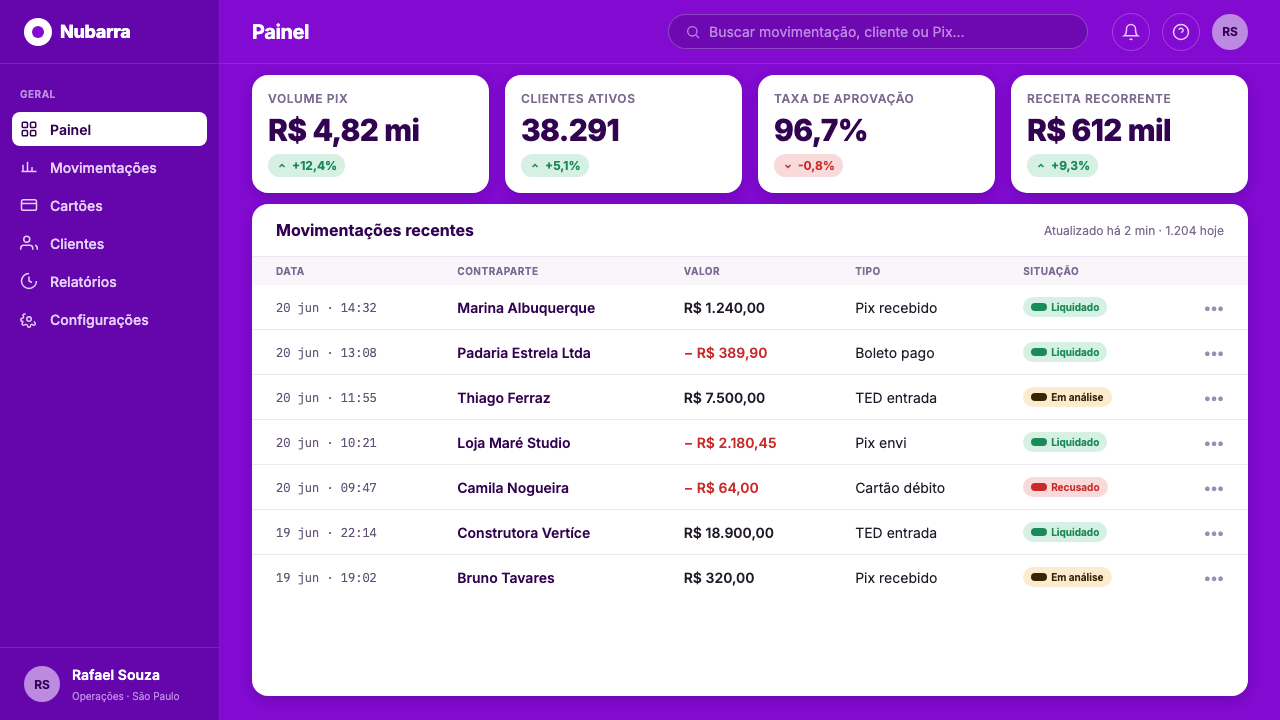Click the Em análise status for Thiago Ferraz
The height and width of the screenshot is (720, 1280).
[1067, 398]
